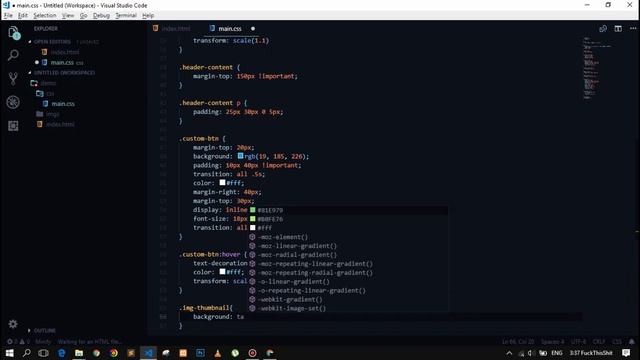
Task: Open notifications bell in status bar
Action: pyautogui.click(x=631, y=342)
